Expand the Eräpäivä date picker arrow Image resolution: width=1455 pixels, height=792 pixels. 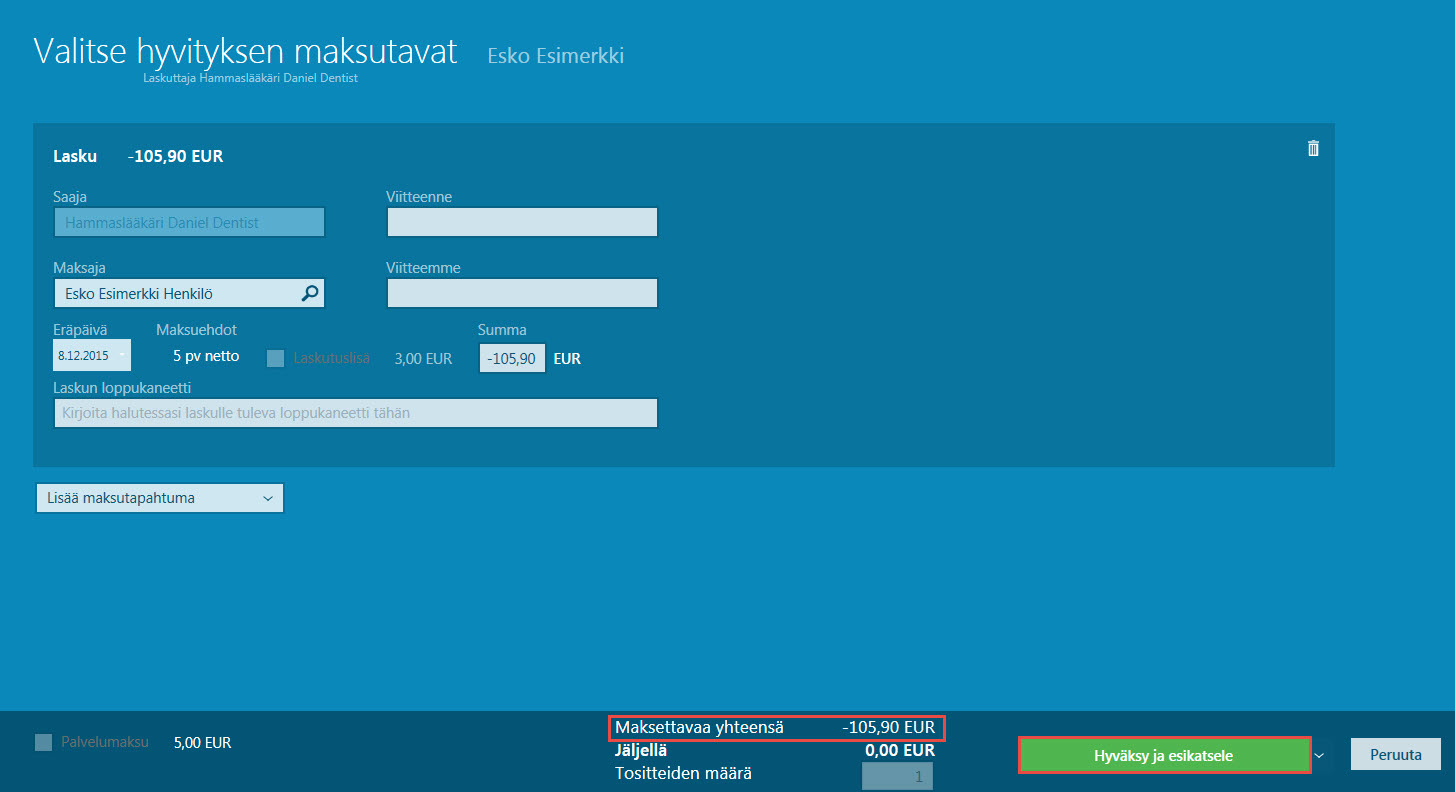122,356
